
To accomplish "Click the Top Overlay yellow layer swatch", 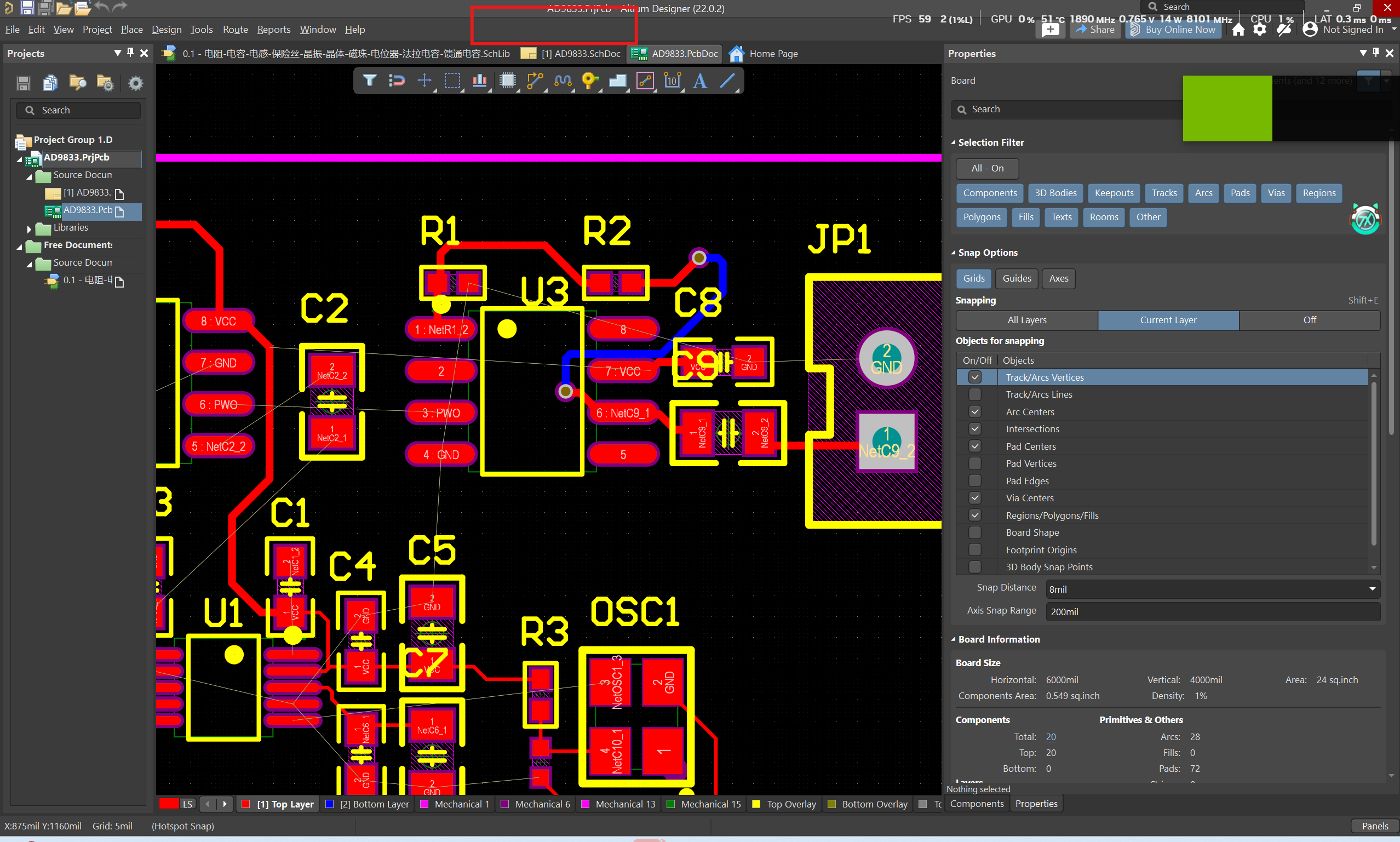I will 755,804.
